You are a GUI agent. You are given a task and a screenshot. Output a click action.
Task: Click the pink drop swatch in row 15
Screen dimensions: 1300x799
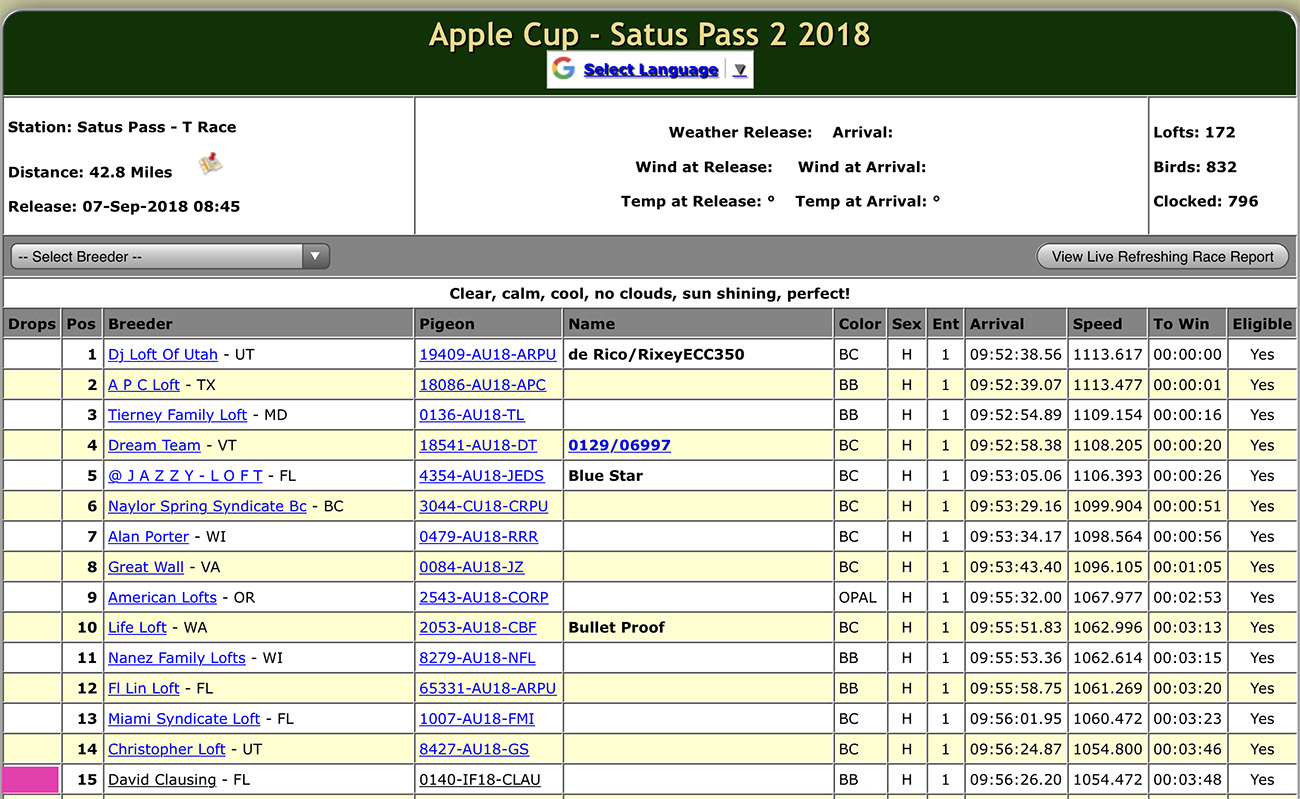31,780
